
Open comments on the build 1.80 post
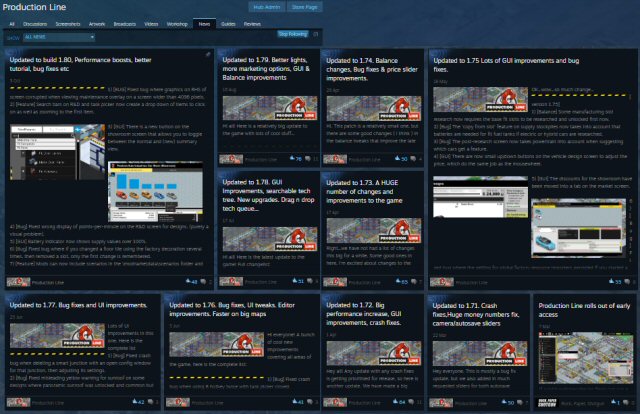click(203, 281)
